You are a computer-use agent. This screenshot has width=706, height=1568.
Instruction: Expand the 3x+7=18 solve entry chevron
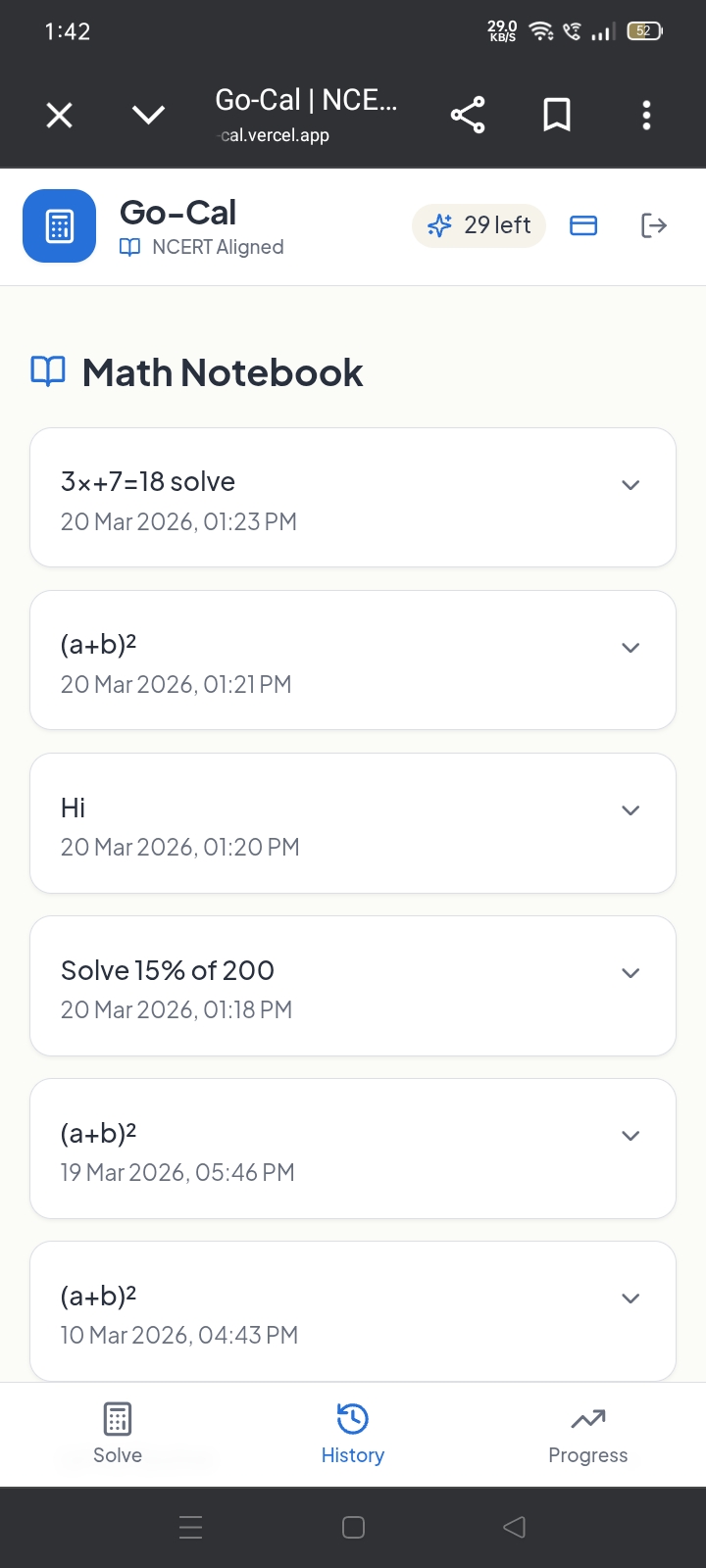[x=630, y=485]
